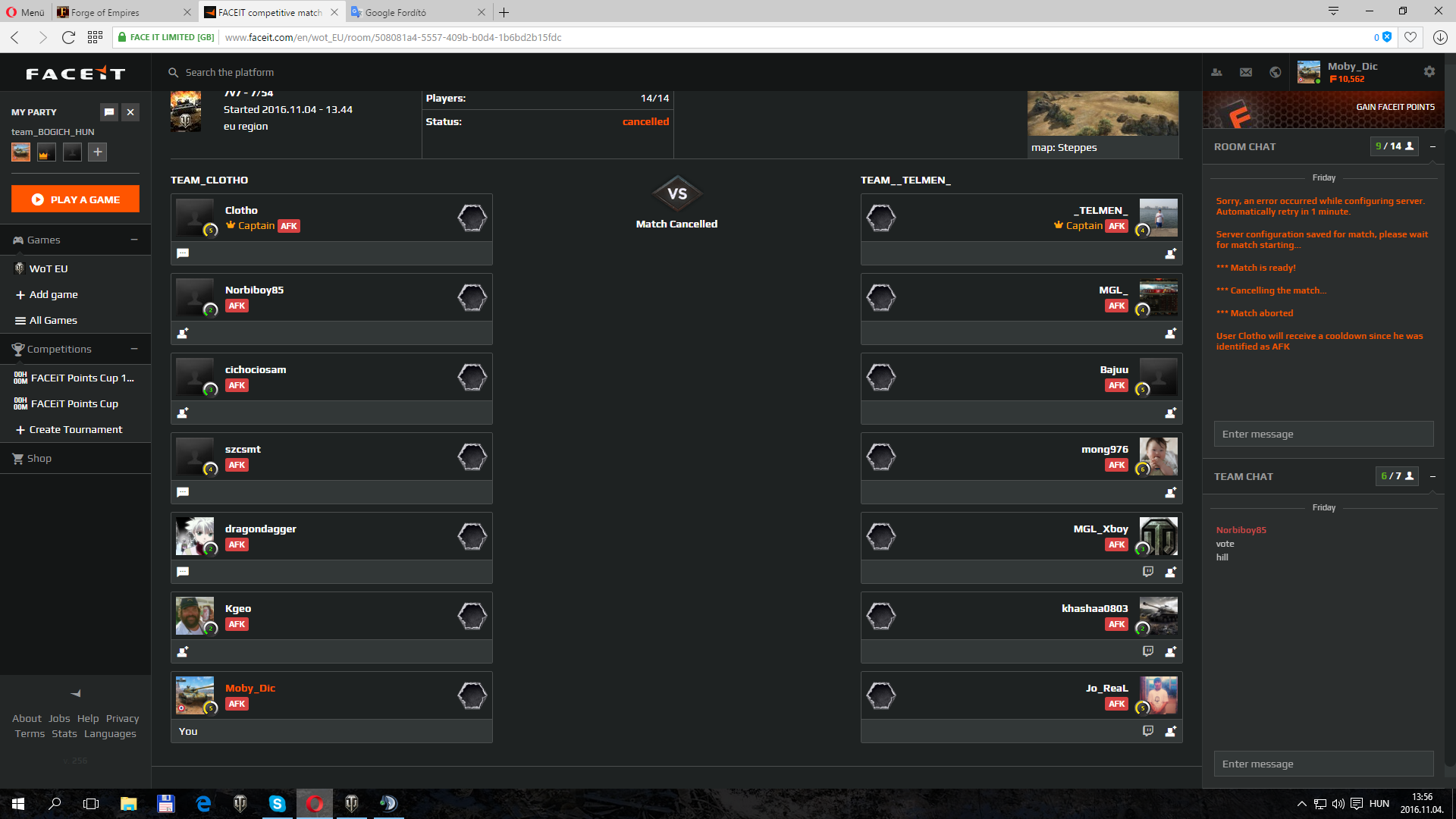Screen dimensions: 1456x819
Task: Open globe notifications icon
Action: (x=1276, y=72)
